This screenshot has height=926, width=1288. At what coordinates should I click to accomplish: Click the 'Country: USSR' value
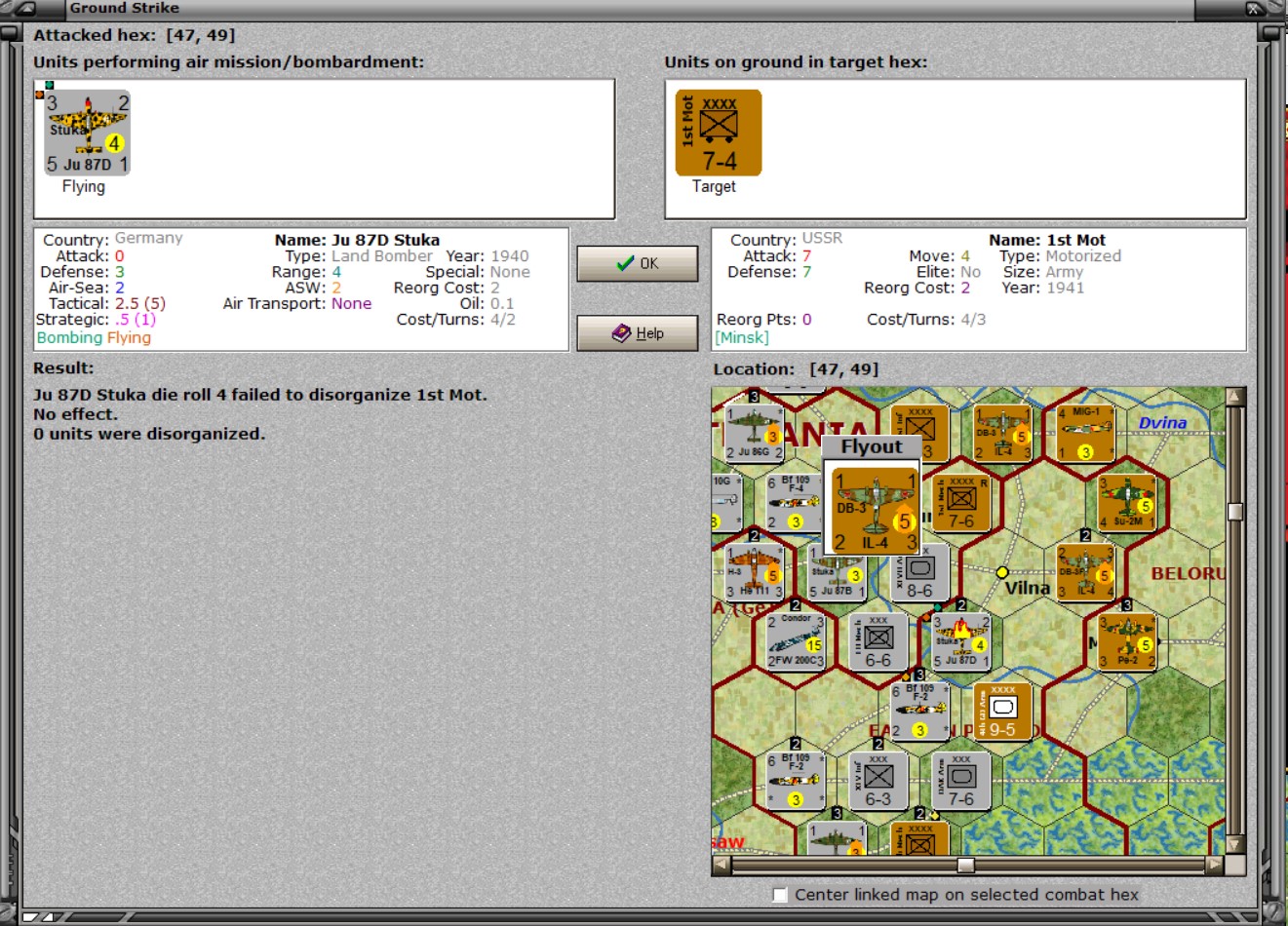(x=822, y=238)
